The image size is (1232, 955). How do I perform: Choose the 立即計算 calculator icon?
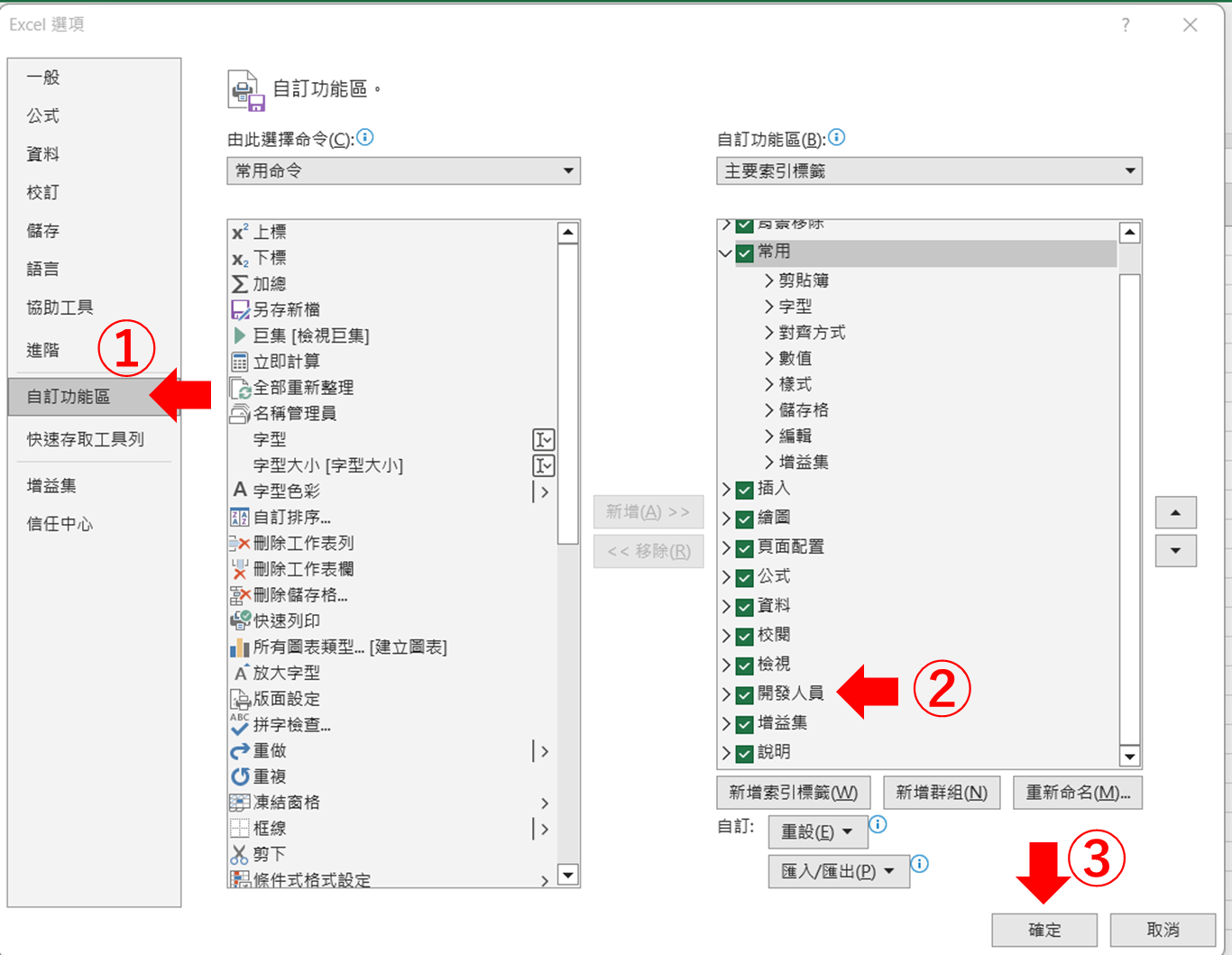(x=240, y=362)
